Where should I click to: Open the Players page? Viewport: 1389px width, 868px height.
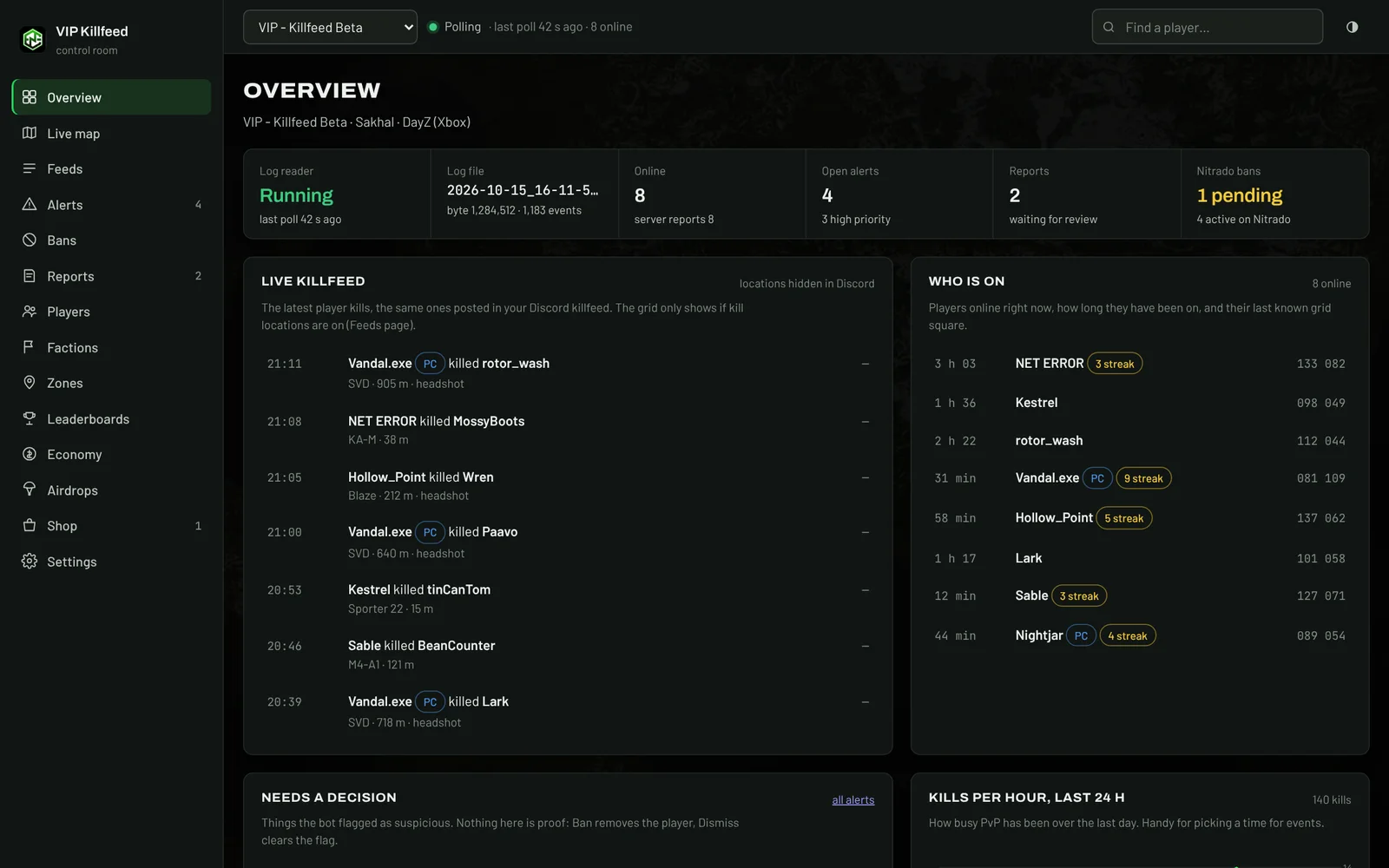coord(111,312)
